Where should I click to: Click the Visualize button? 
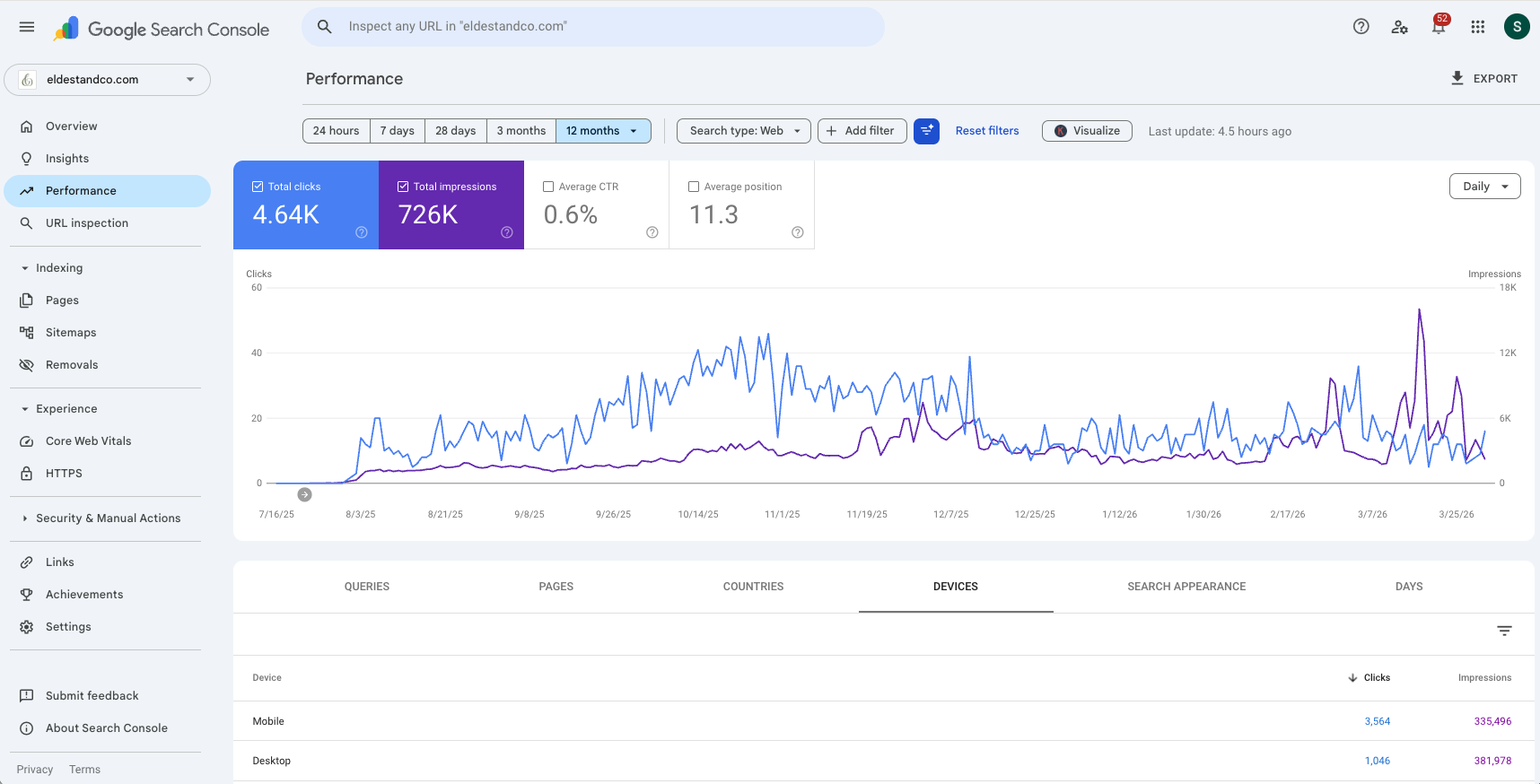1087,131
